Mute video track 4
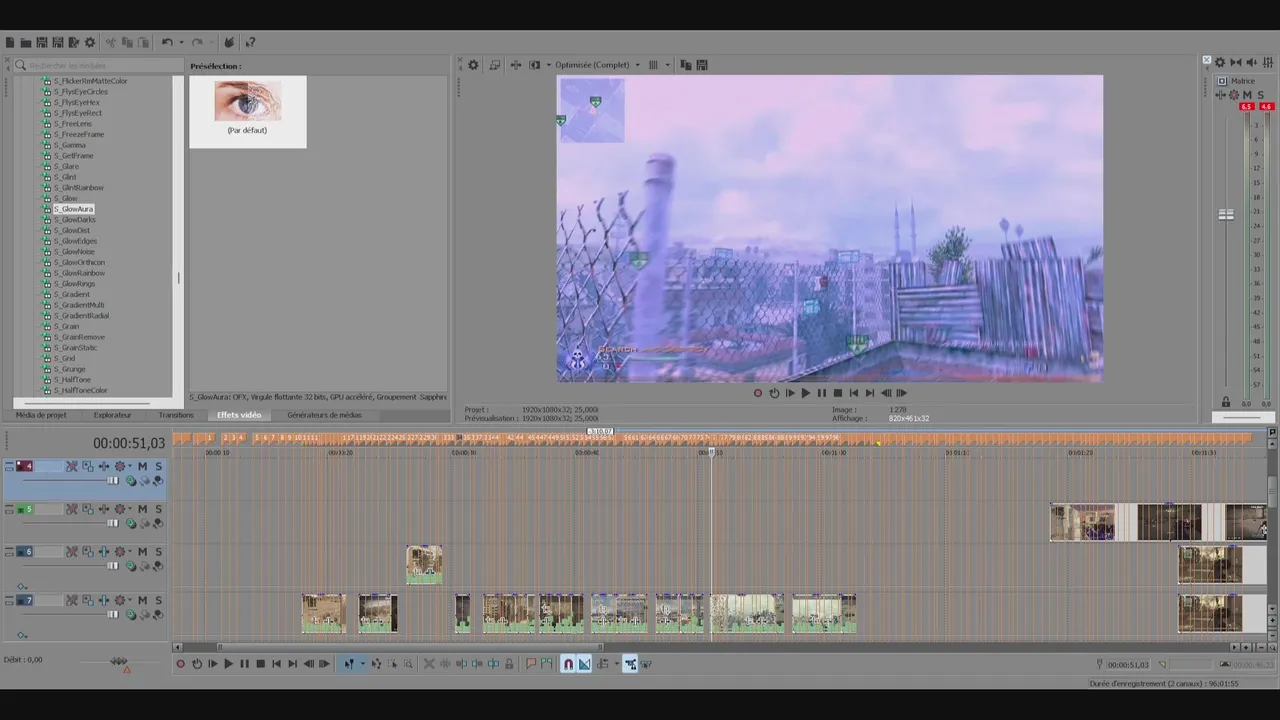 click(x=143, y=466)
